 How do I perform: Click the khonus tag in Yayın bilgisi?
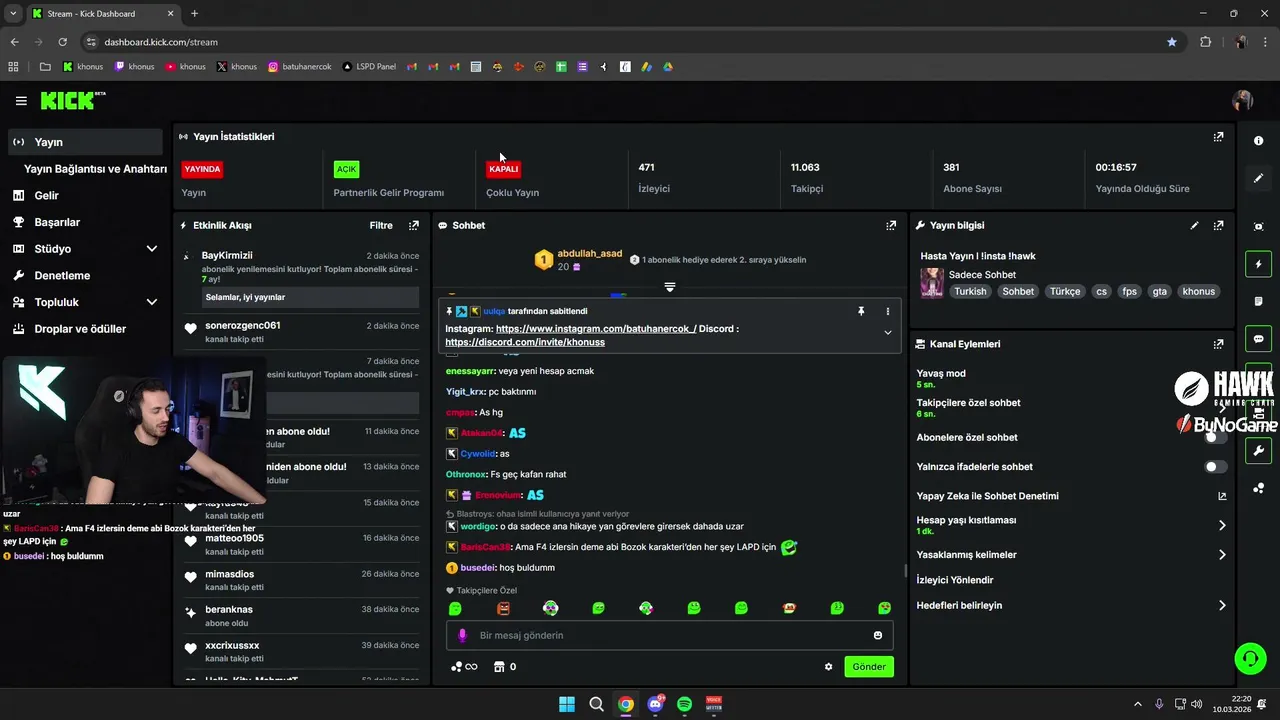(x=1198, y=292)
